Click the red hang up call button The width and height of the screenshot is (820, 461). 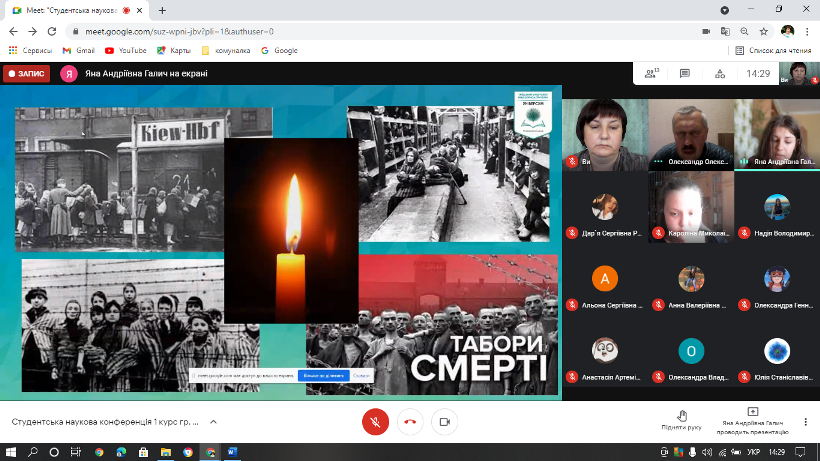(x=409, y=421)
